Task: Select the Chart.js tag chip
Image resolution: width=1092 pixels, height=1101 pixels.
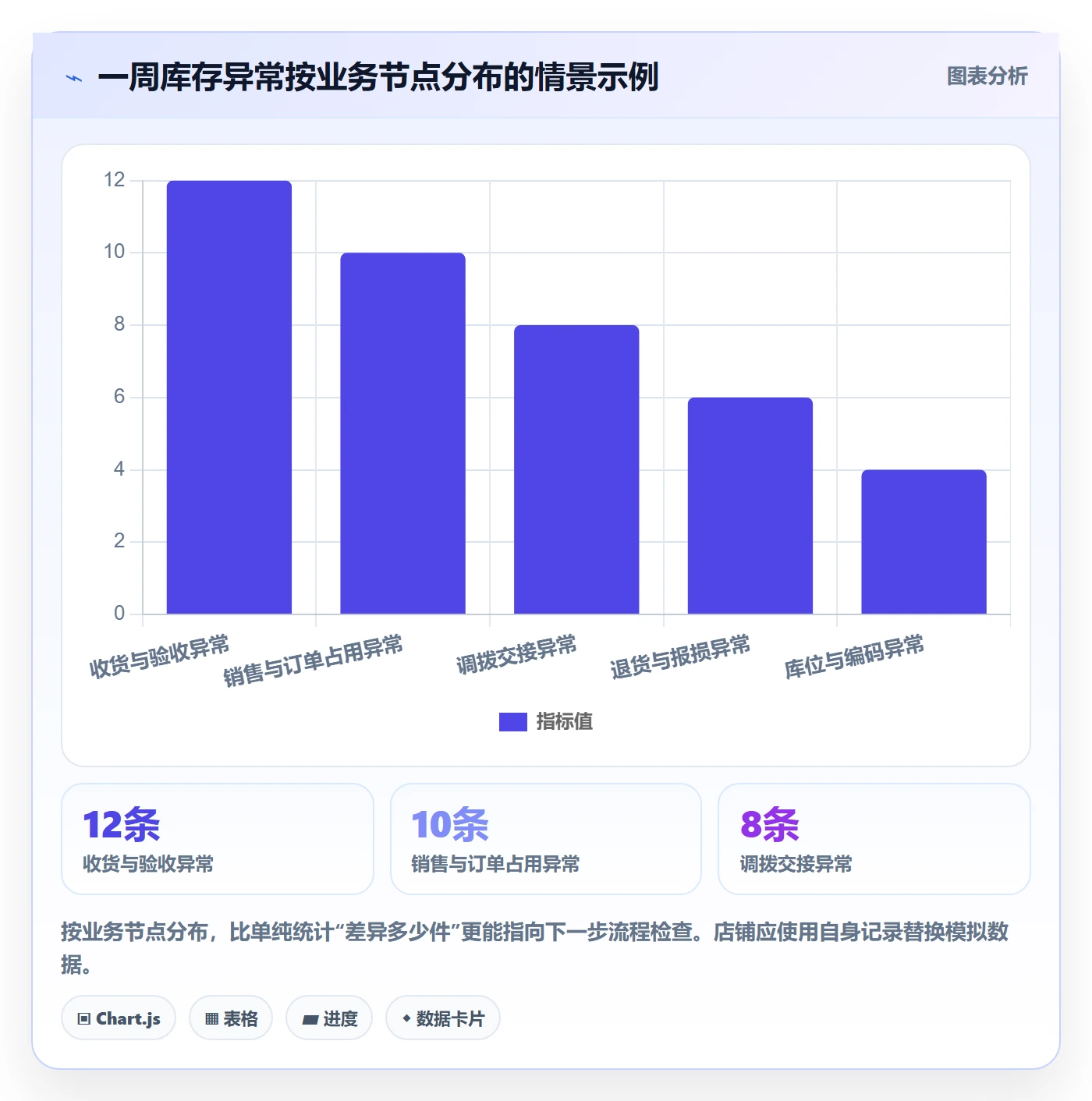Action: [x=119, y=1018]
